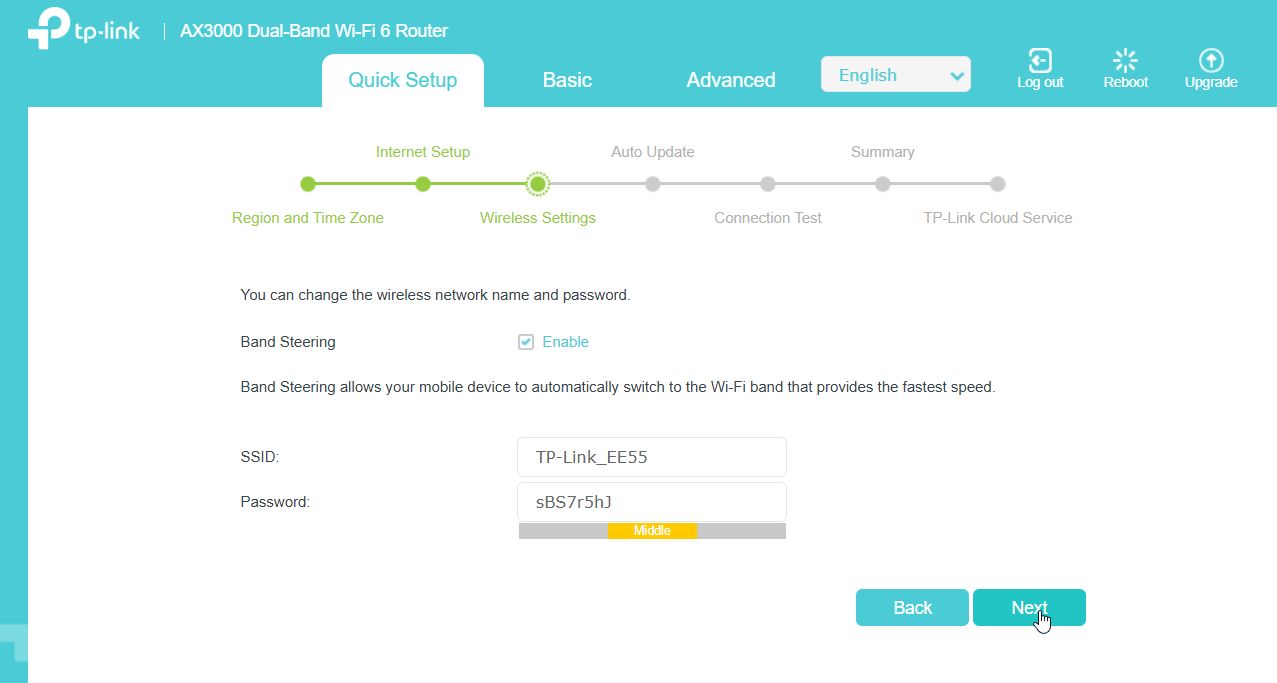Click the Region and Time Zone step dot

[308, 184]
